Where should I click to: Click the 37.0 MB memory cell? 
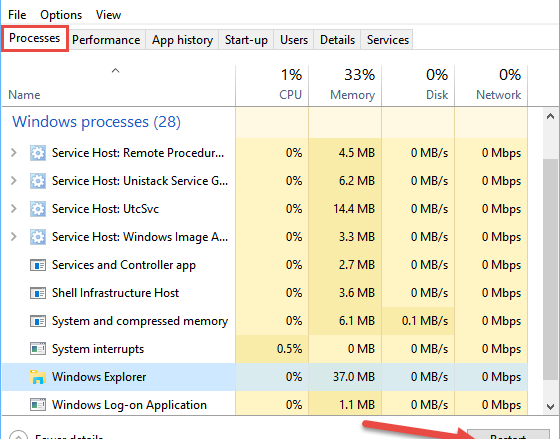pos(345,377)
